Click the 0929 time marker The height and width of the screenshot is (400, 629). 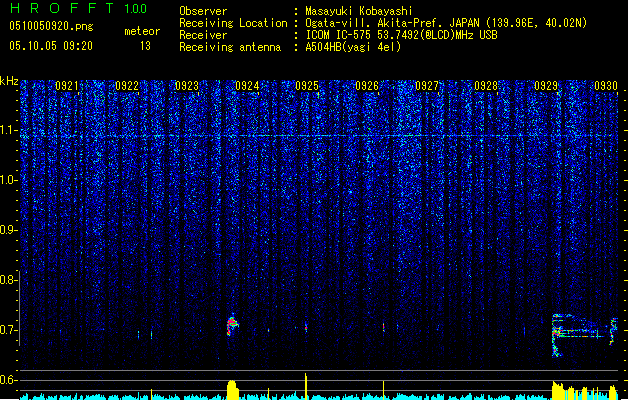coord(546,86)
